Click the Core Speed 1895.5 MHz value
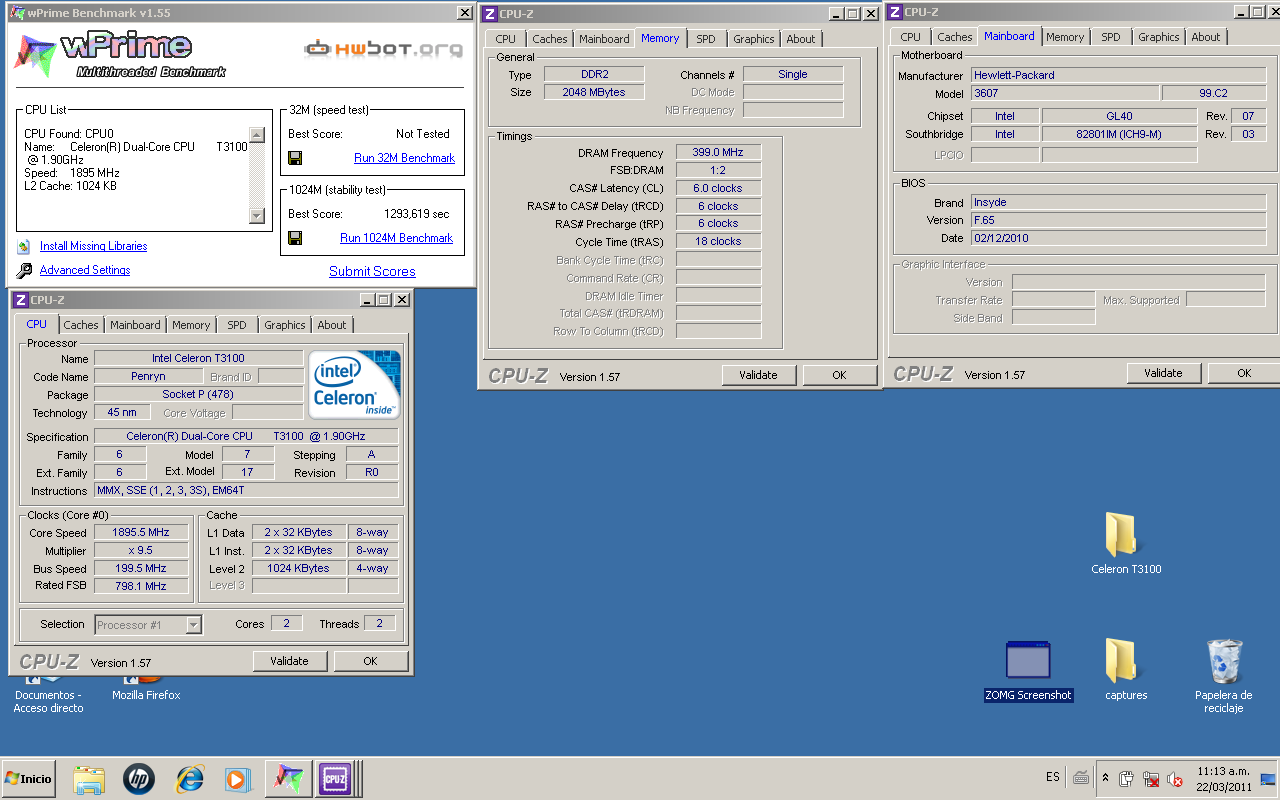The height and width of the screenshot is (800, 1280). coord(141,533)
